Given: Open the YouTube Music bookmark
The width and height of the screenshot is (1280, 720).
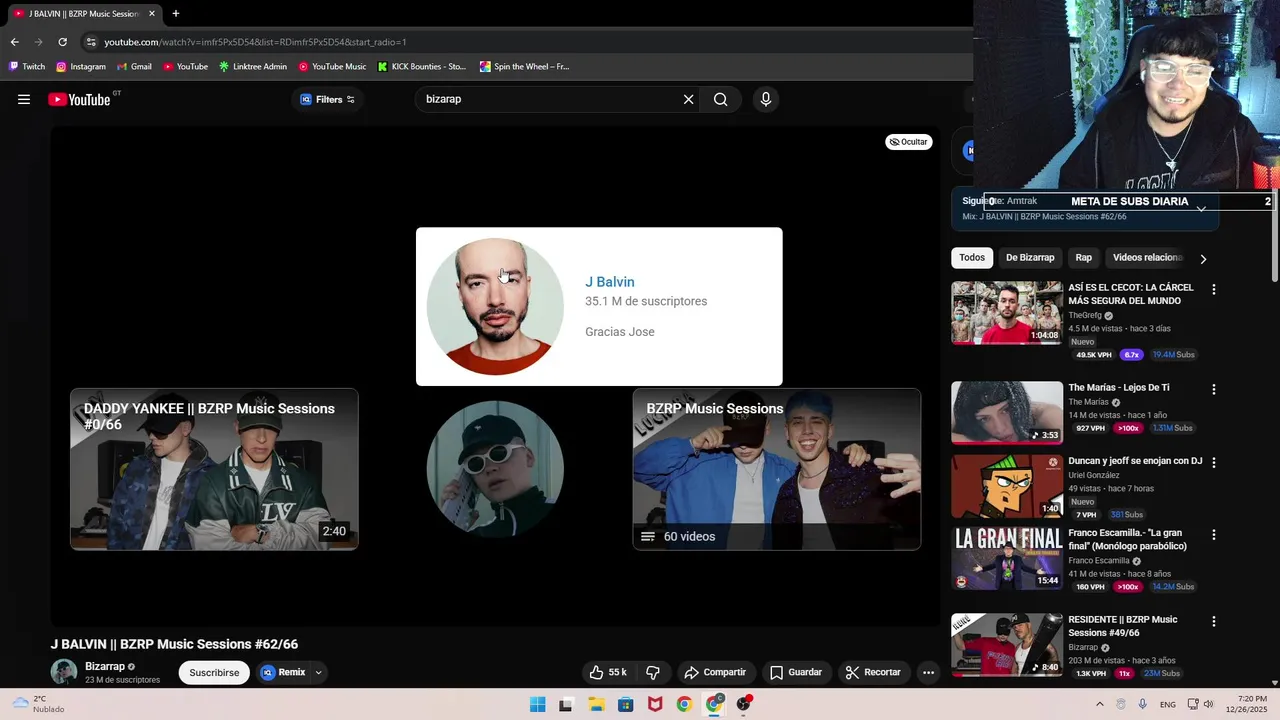Looking at the screenshot, I should pos(332,67).
